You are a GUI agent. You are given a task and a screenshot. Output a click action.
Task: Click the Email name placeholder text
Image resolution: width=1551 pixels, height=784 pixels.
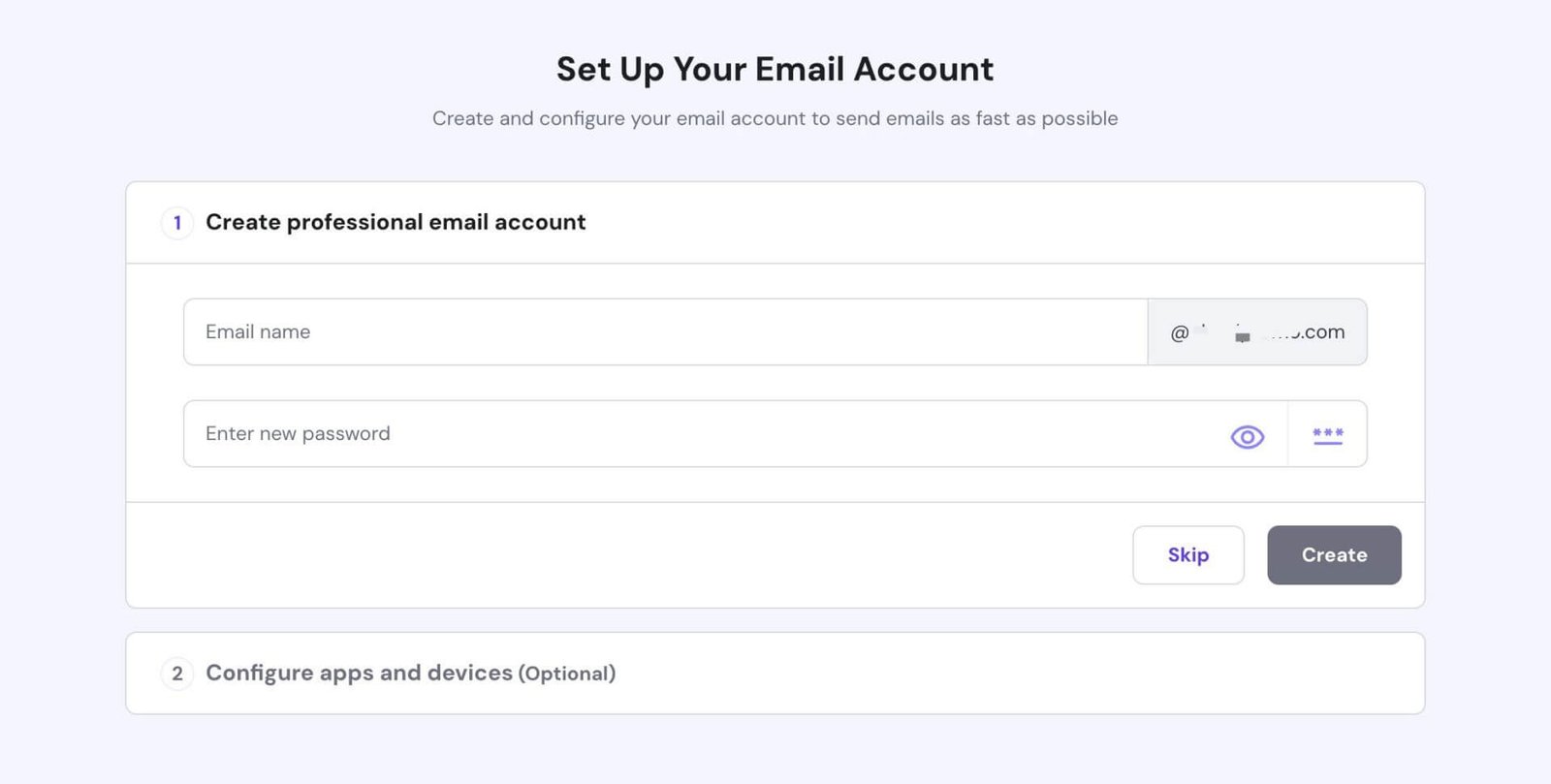pos(258,332)
